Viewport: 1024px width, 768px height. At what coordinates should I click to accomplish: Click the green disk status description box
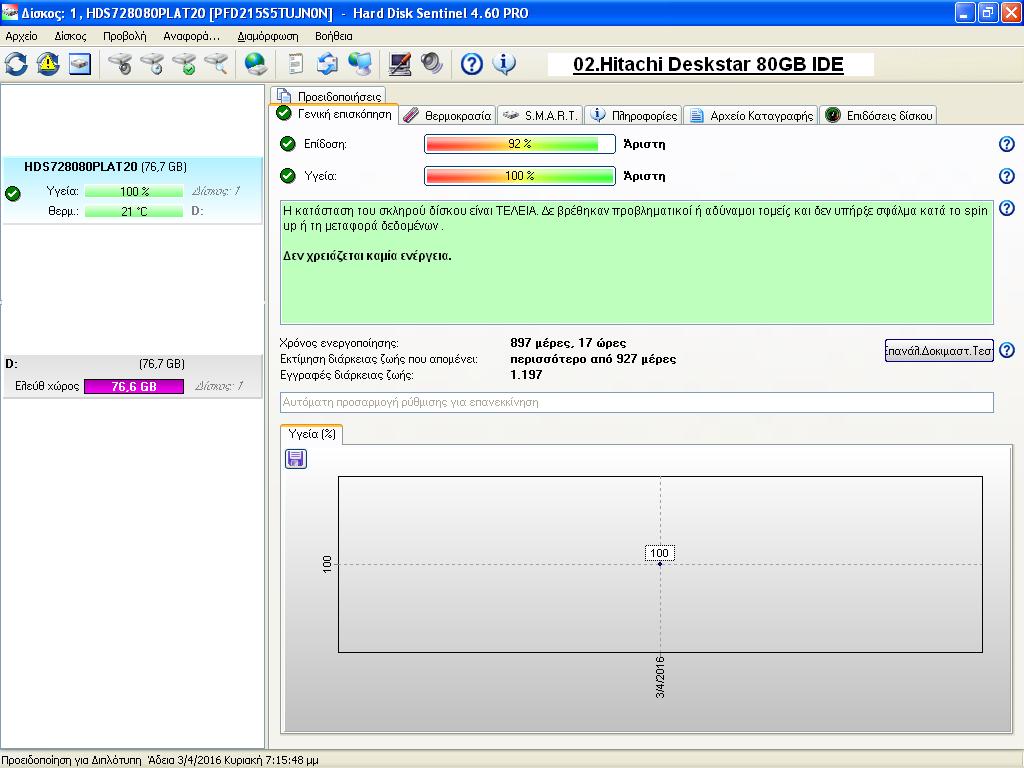point(637,263)
